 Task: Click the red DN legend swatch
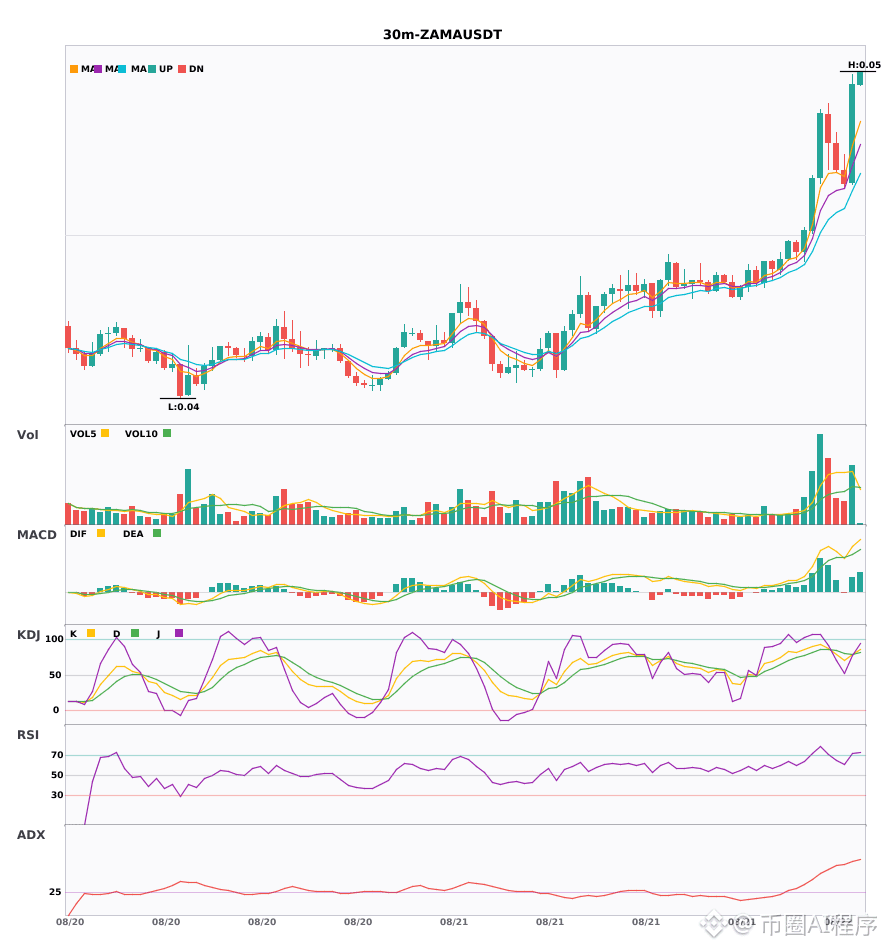(182, 69)
